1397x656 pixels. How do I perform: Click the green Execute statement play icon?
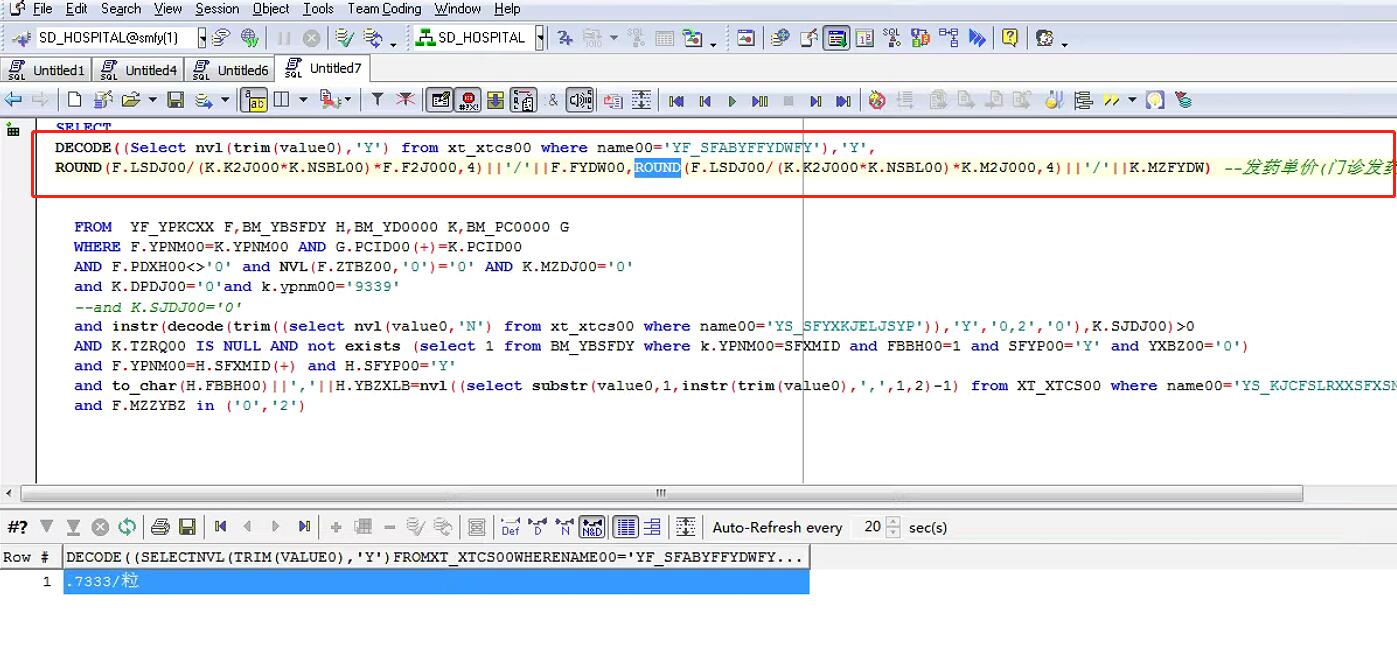pos(732,101)
